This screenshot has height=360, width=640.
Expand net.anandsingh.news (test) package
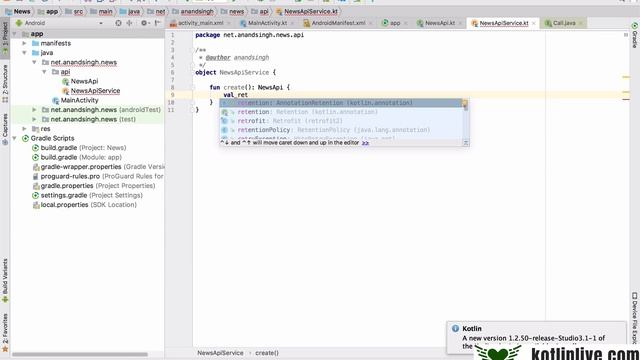(x=34, y=119)
